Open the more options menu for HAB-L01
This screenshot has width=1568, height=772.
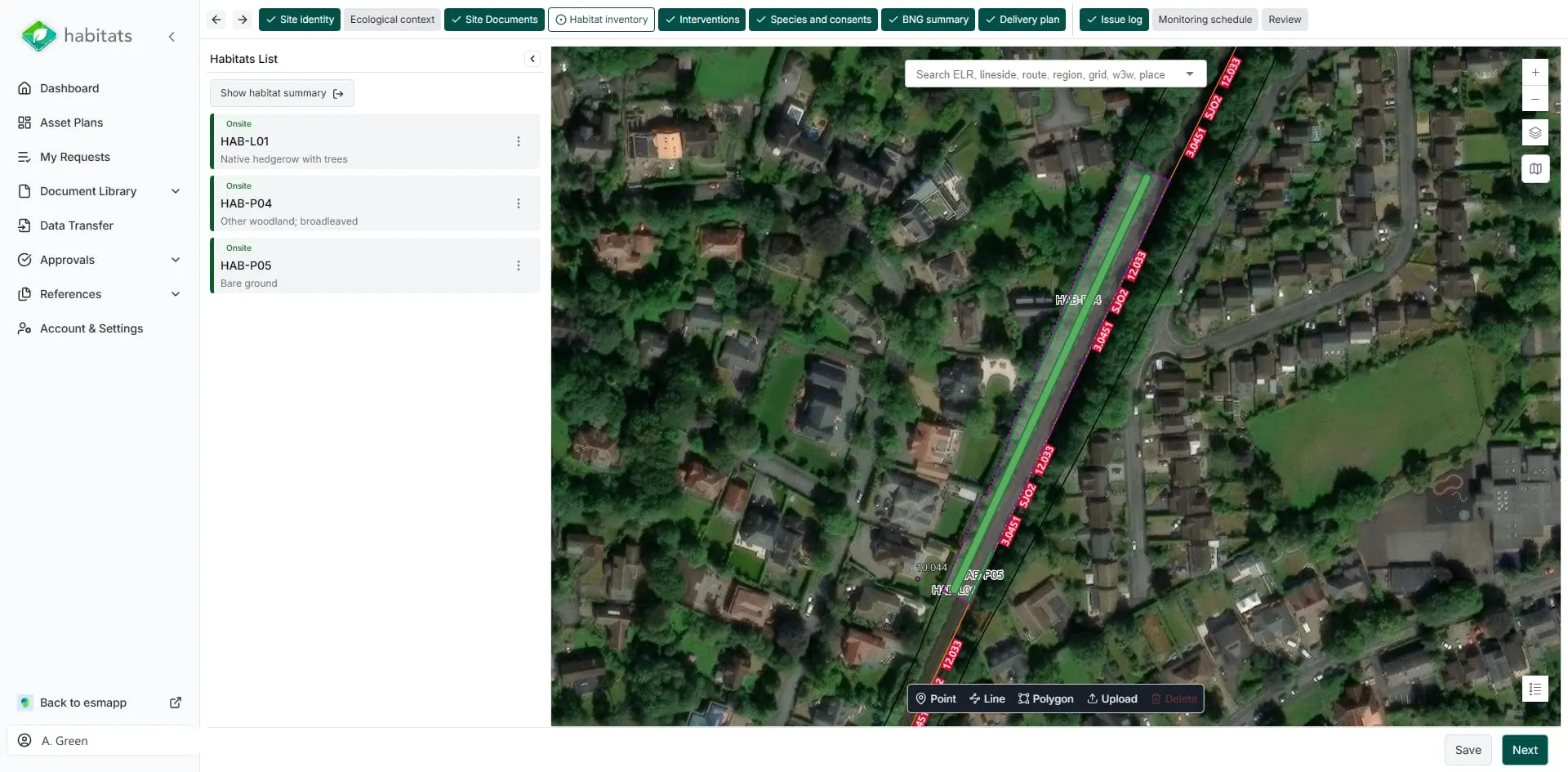pyautogui.click(x=519, y=141)
